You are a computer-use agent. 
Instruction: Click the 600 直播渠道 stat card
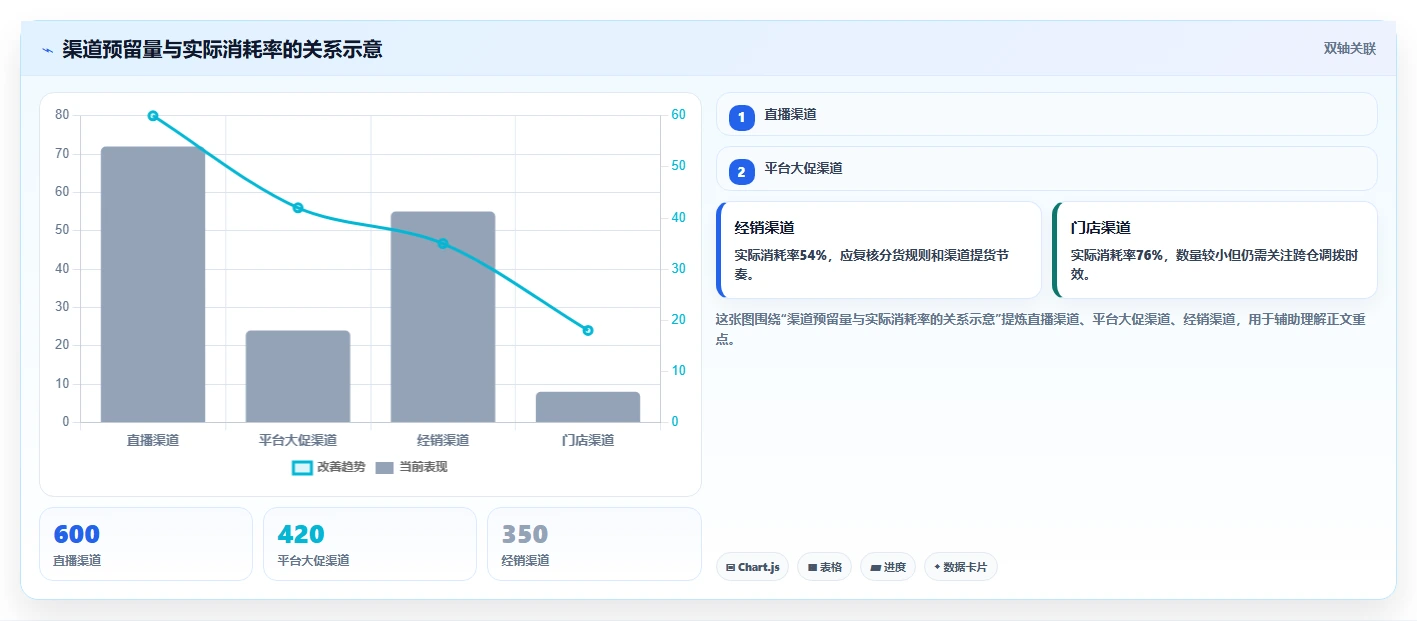pos(146,544)
